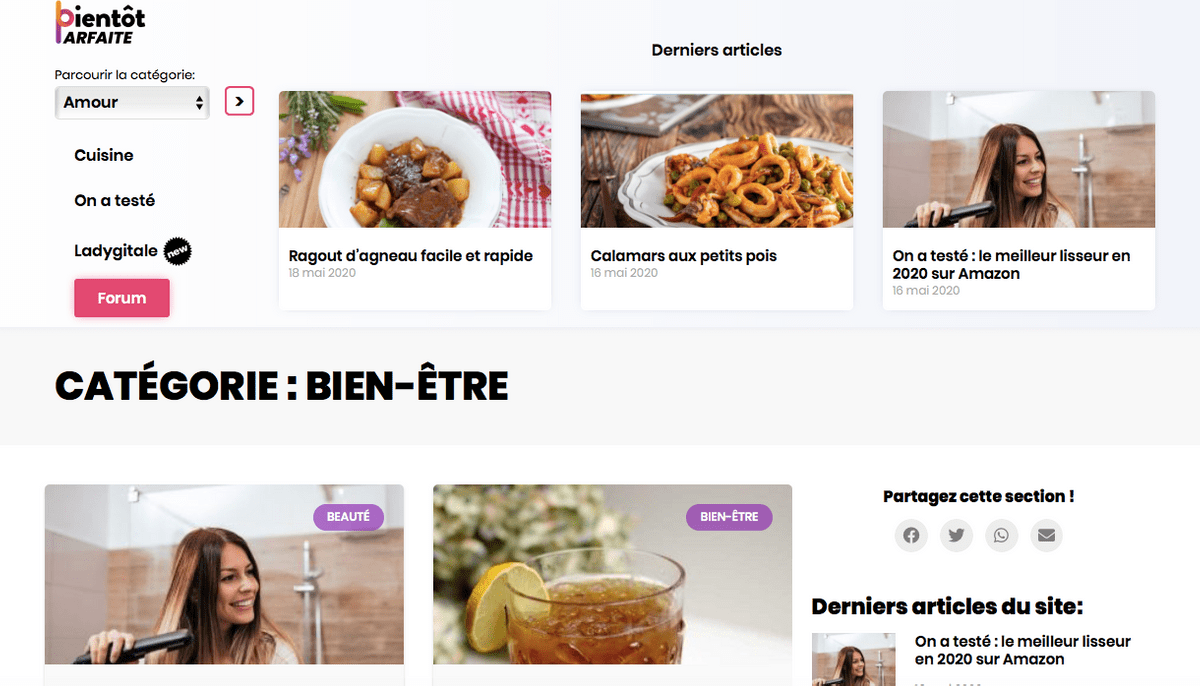Open the Ladygitale menu item
The width and height of the screenshot is (1200, 686).
tap(116, 250)
